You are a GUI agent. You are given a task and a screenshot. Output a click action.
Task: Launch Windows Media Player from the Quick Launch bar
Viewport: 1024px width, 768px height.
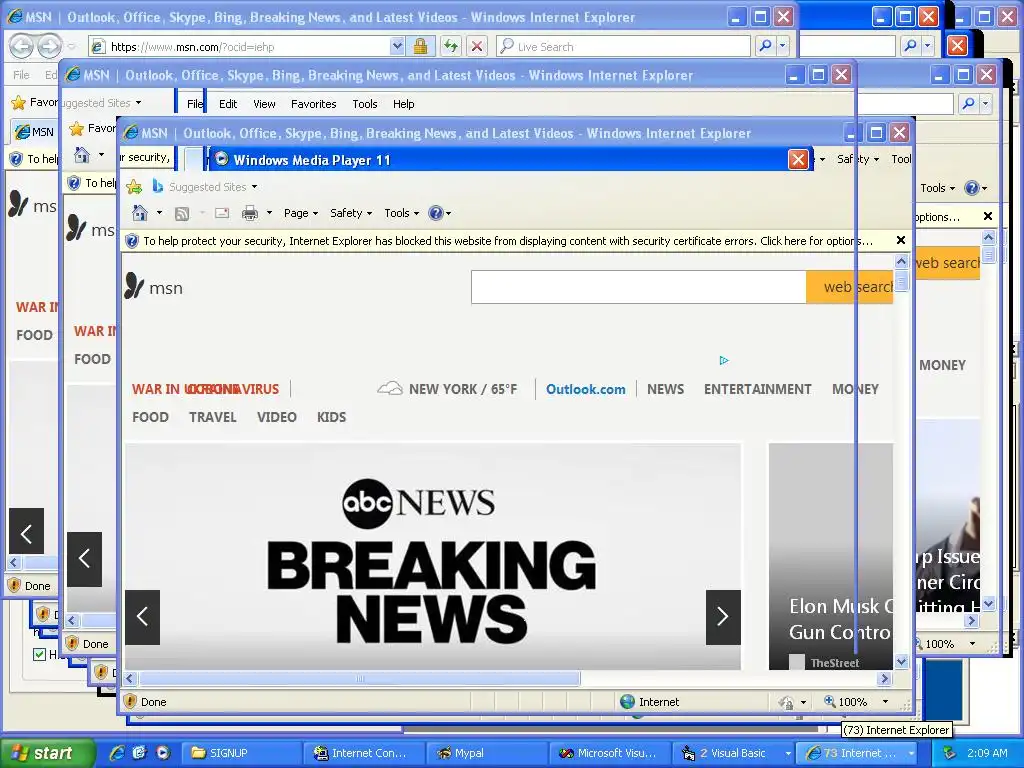click(163, 752)
